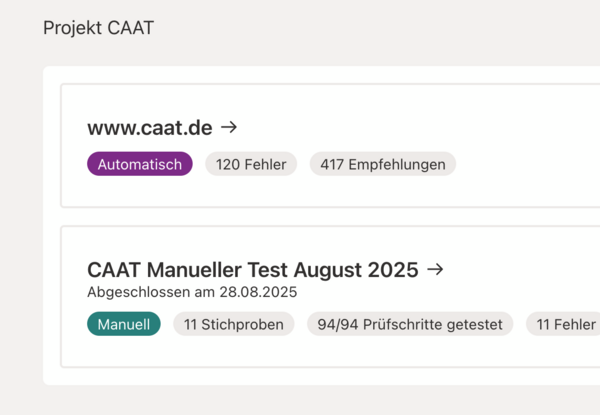Click the 11 Stichproben tag
This screenshot has height=415, width=600.
tap(233, 324)
